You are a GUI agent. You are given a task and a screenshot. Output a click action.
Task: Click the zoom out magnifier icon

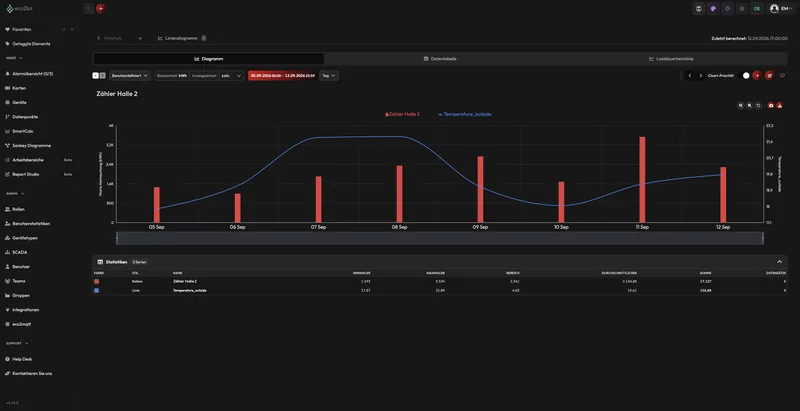(749, 106)
